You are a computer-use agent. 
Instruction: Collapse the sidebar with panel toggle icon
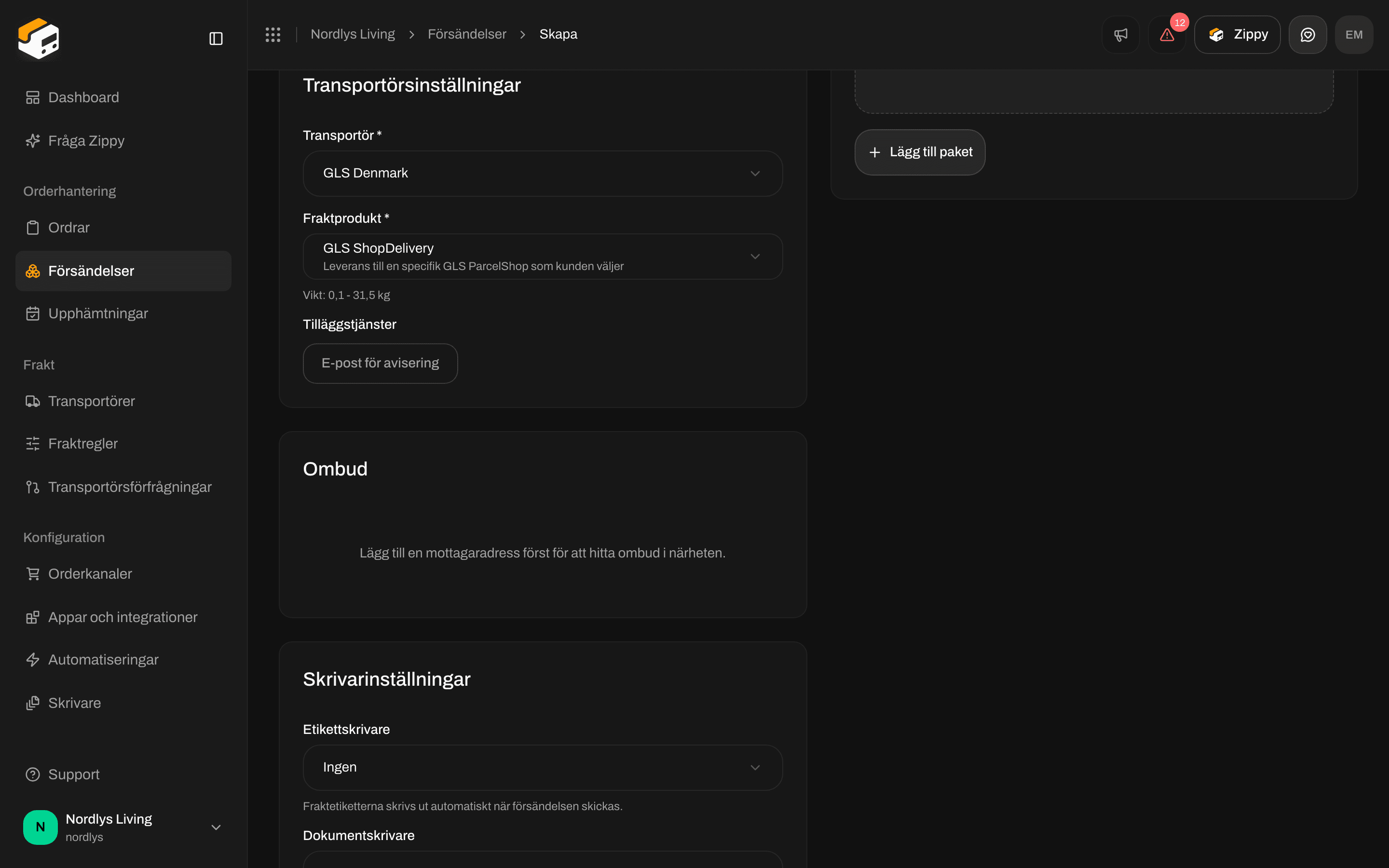(216, 39)
